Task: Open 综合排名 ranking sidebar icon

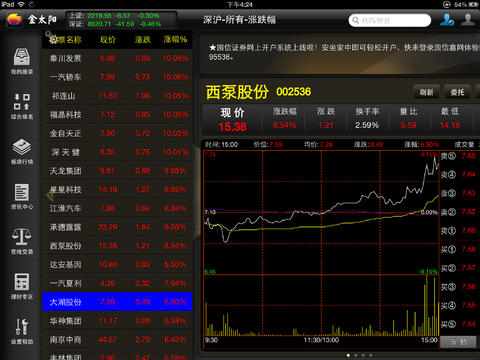Action: click(x=22, y=106)
